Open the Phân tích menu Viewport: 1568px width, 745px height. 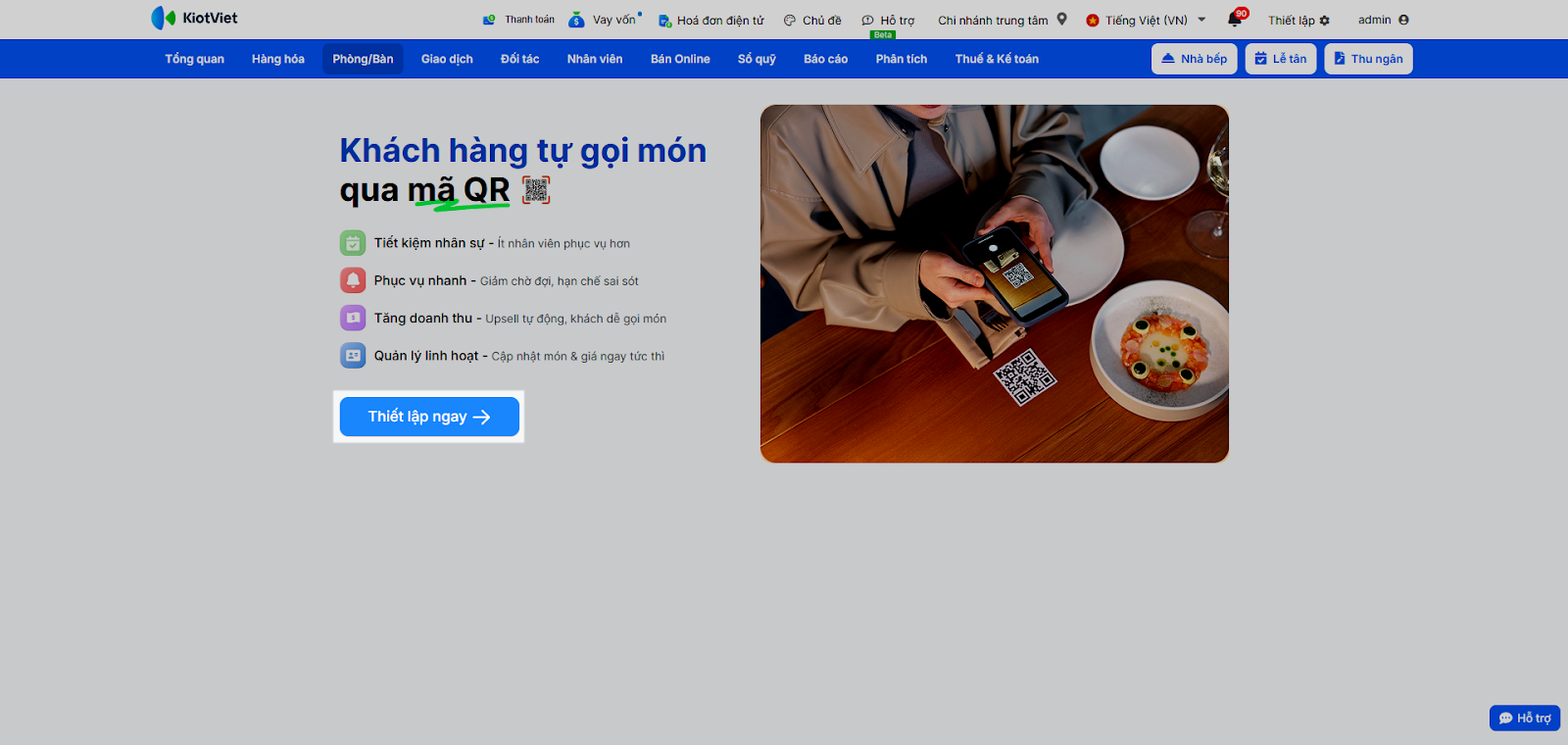902,59
